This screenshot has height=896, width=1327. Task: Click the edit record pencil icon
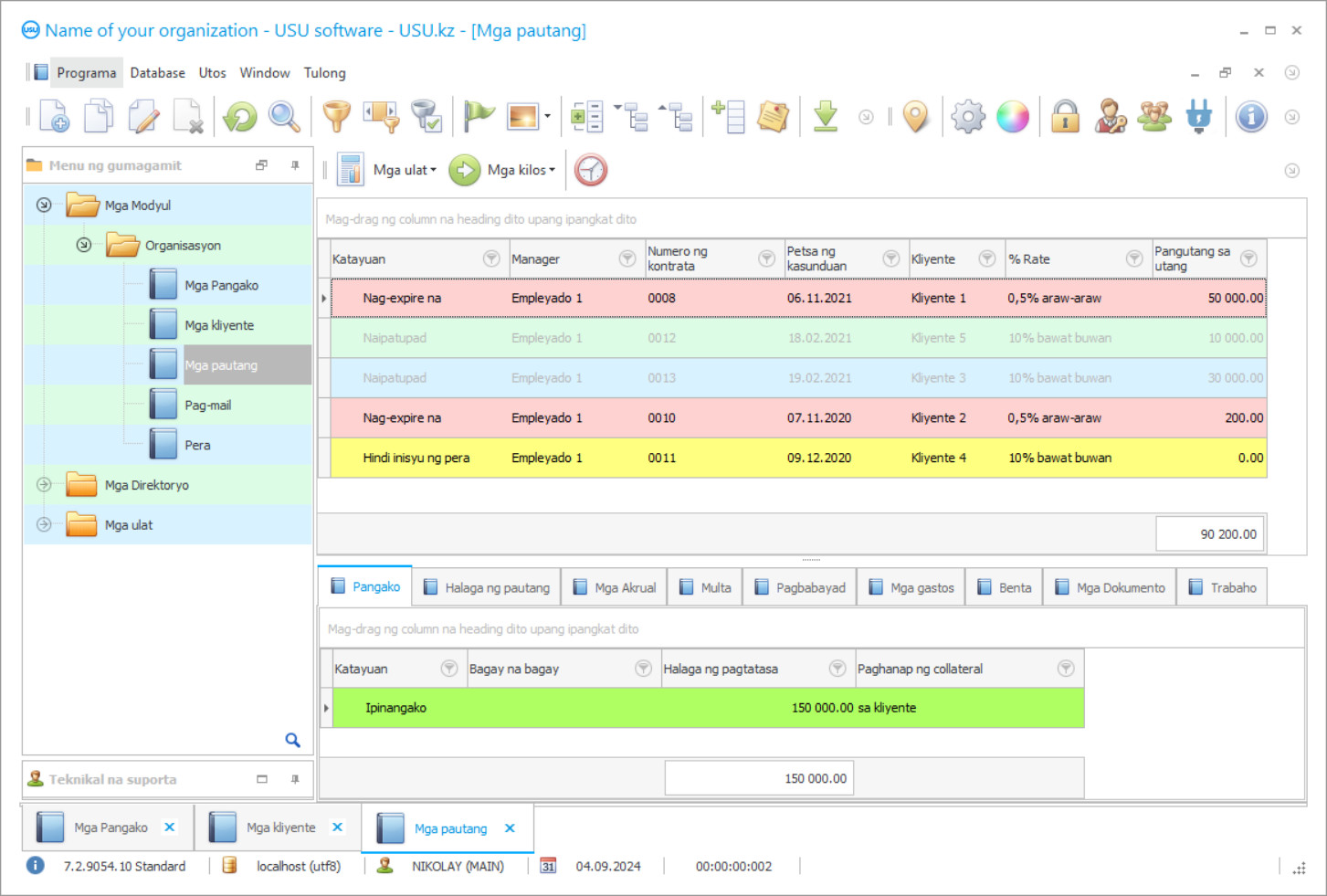tap(143, 116)
